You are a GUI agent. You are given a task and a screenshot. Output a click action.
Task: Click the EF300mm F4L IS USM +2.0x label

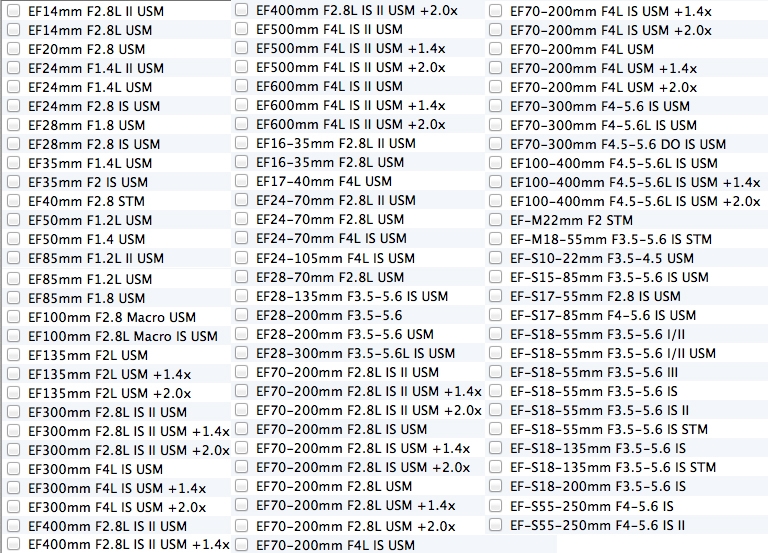pyautogui.click(x=117, y=507)
